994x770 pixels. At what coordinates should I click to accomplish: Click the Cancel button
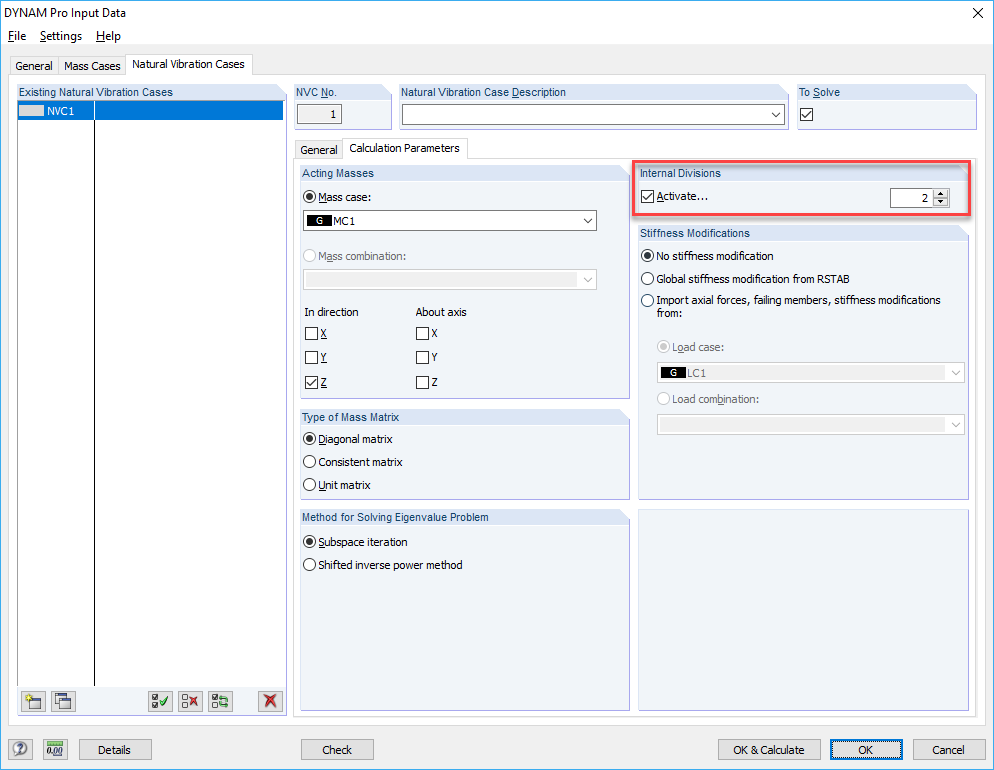coord(948,750)
